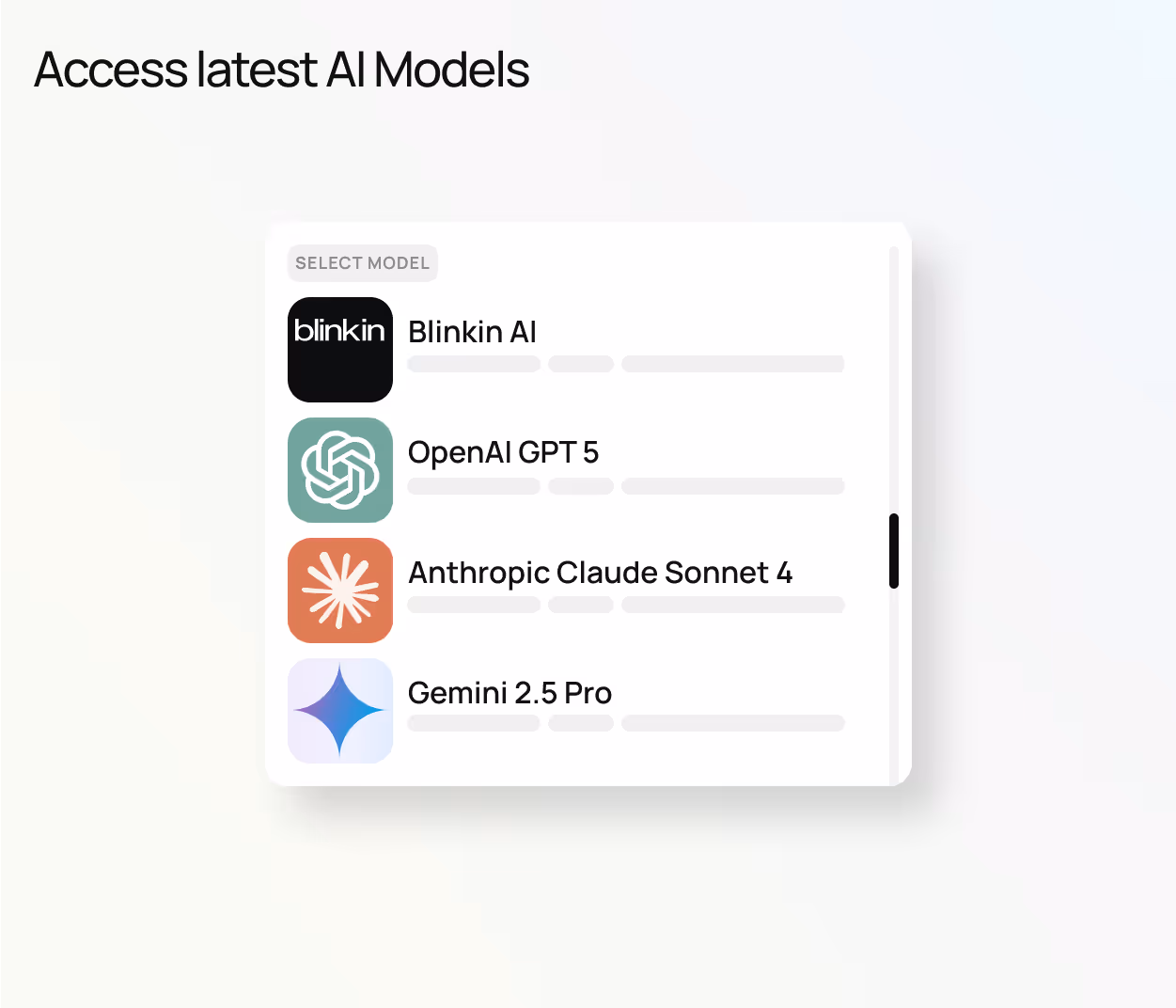This screenshot has width=1176, height=1008.
Task: Click the black scrollbar thumb
Action: 894,551
